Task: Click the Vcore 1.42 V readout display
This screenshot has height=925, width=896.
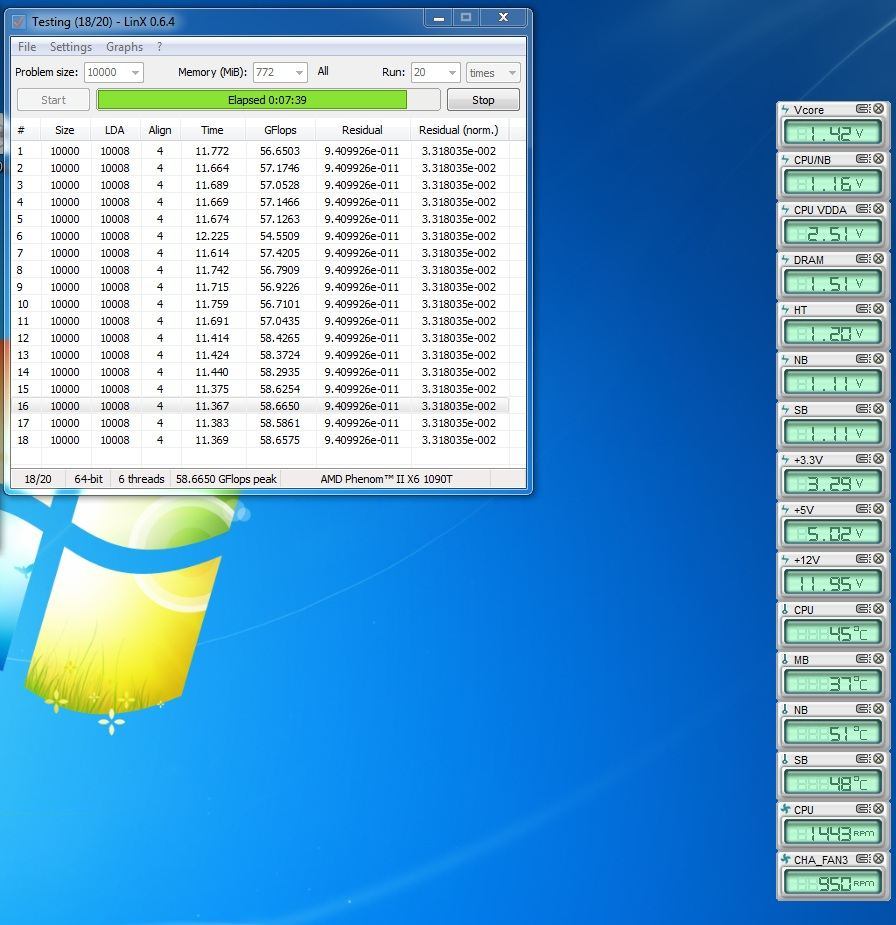Action: pos(833,133)
